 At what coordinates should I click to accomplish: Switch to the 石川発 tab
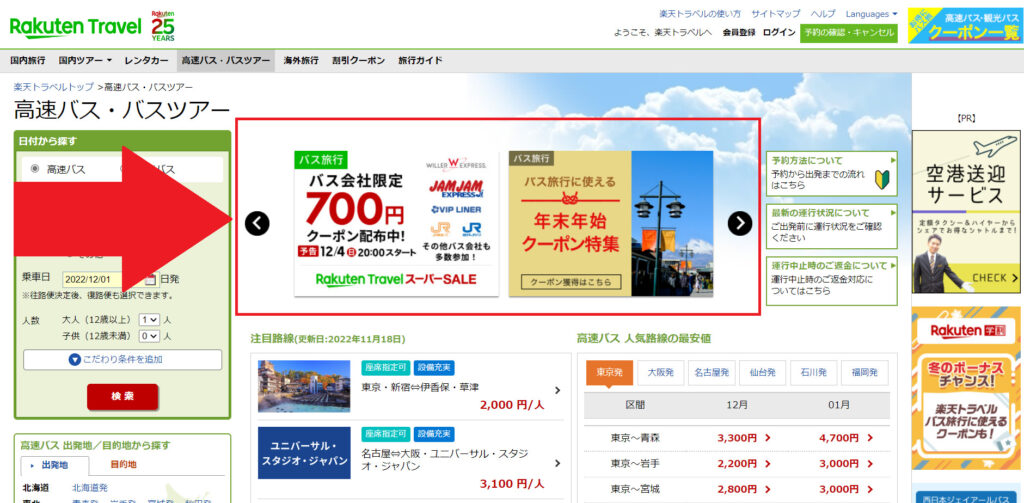tap(813, 372)
